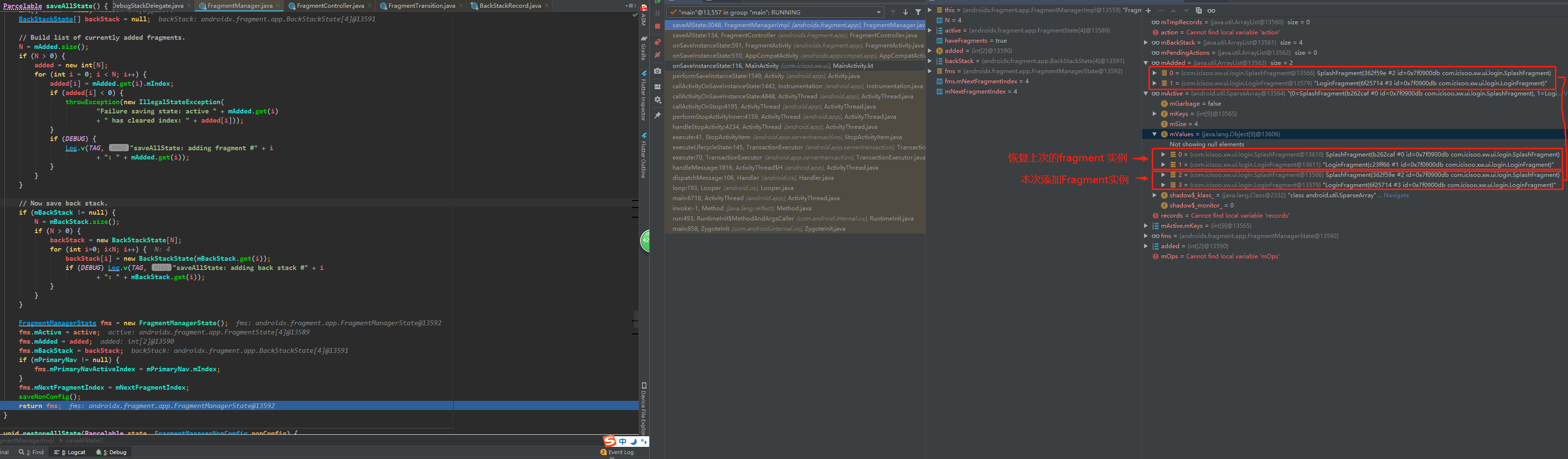Image resolution: width=1568 pixels, height=459 pixels.
Task: Expand the mKeys field node
Action: tap(1154, 114)
